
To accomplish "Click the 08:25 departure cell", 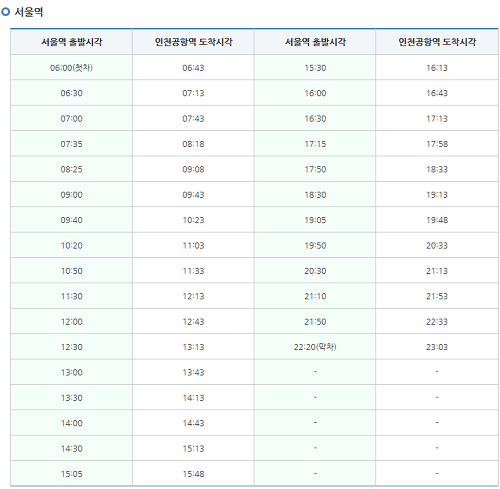I will tap(72, 169).
